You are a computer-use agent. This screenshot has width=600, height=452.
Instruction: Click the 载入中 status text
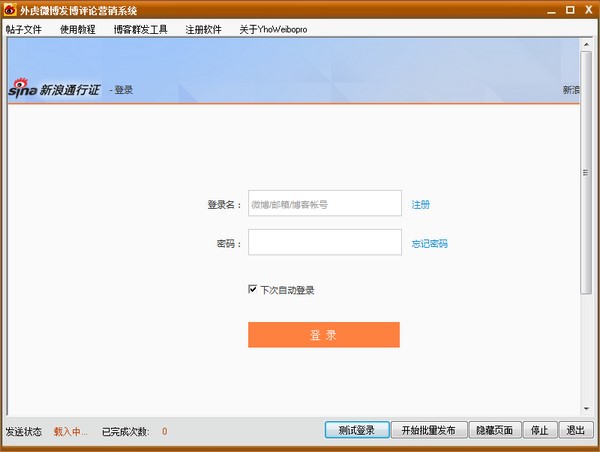pyautogui.click(x=70, y=432)
